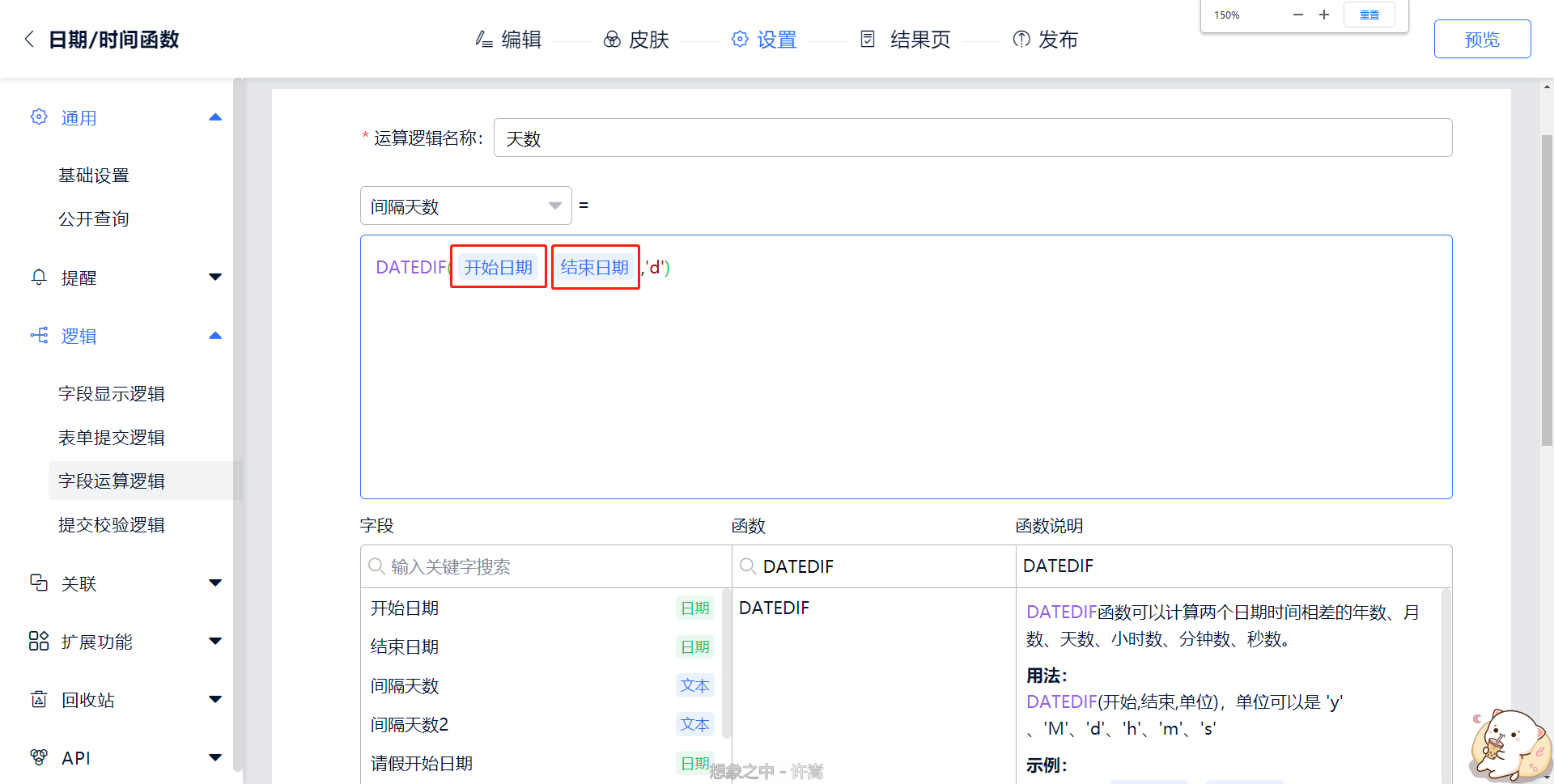
Task: Expand the 扩展功能 section arrow
Action: (215, 641)
